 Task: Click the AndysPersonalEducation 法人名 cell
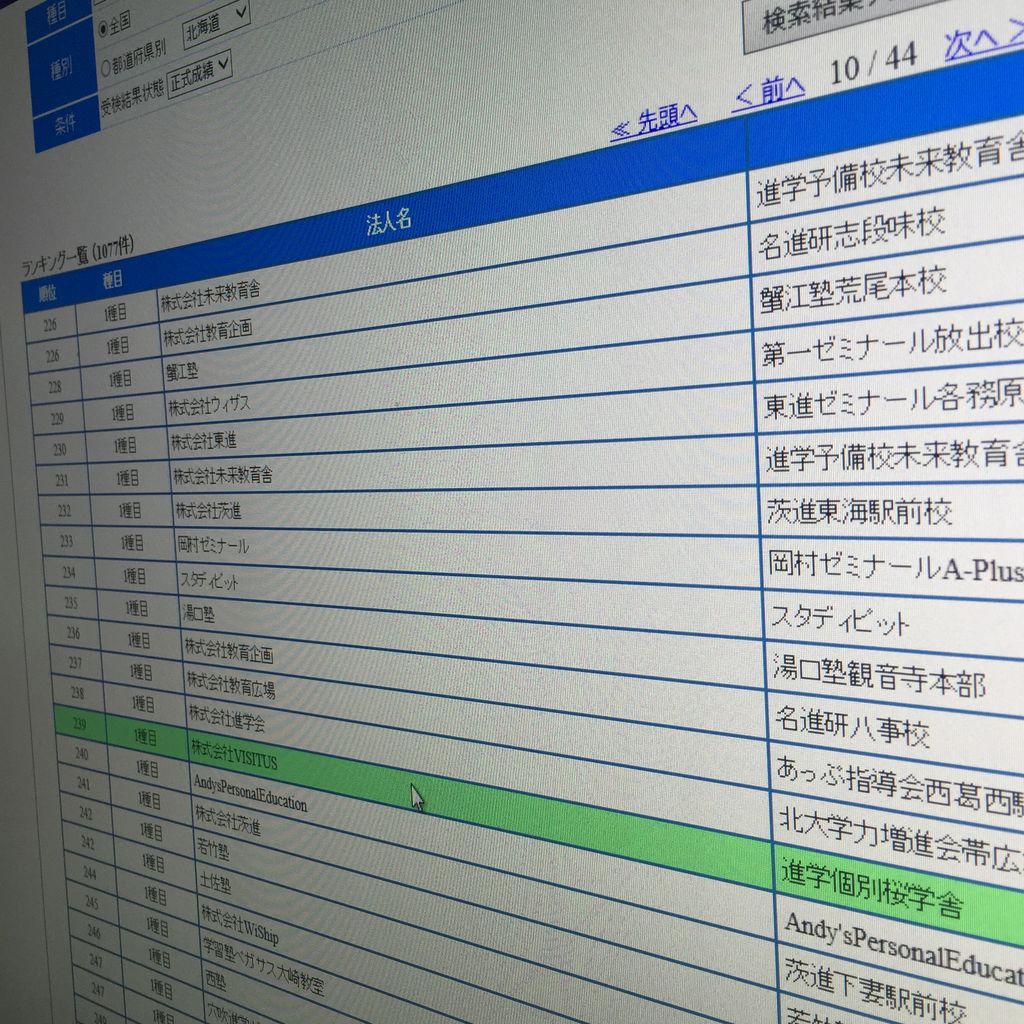tap(250, 793)
